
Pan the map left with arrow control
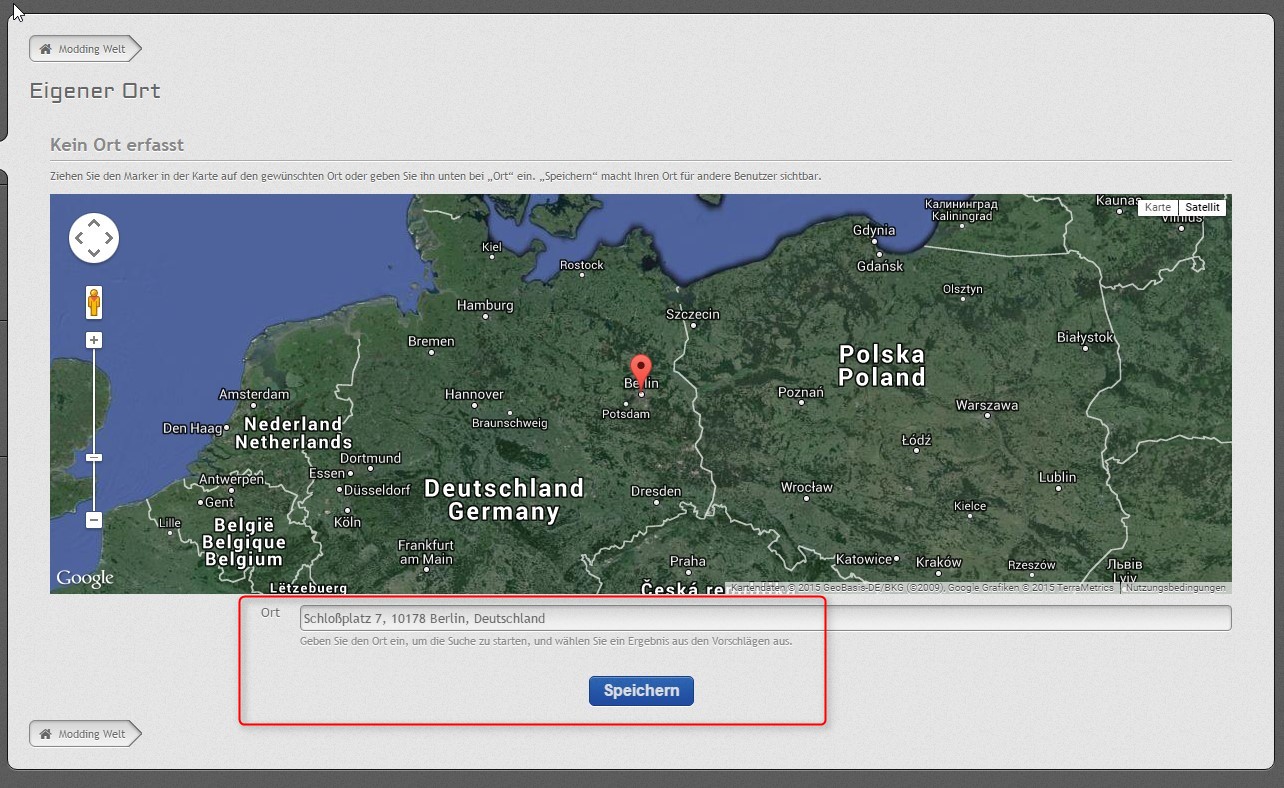click(79, 238)
